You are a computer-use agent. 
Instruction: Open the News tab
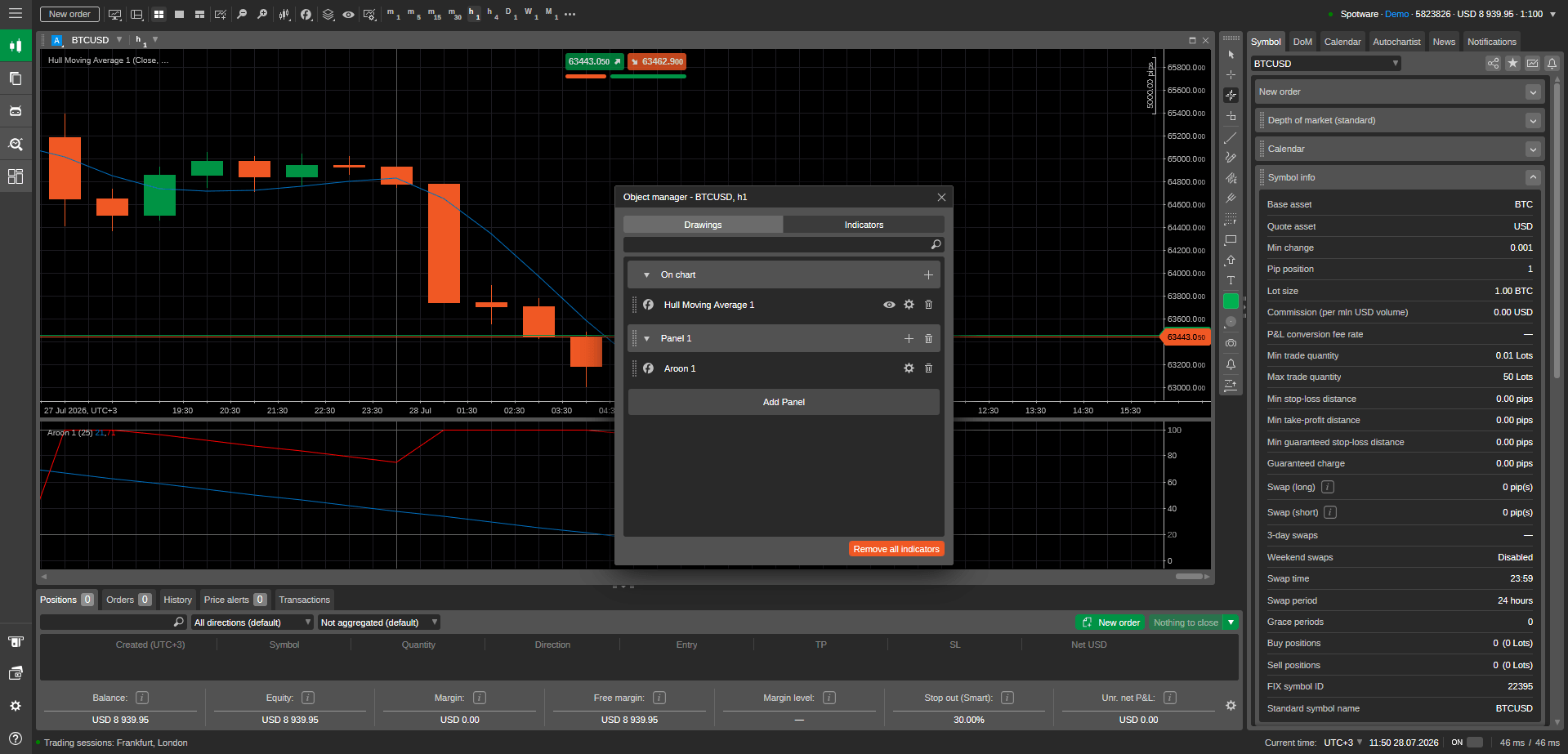point(1444,42)
